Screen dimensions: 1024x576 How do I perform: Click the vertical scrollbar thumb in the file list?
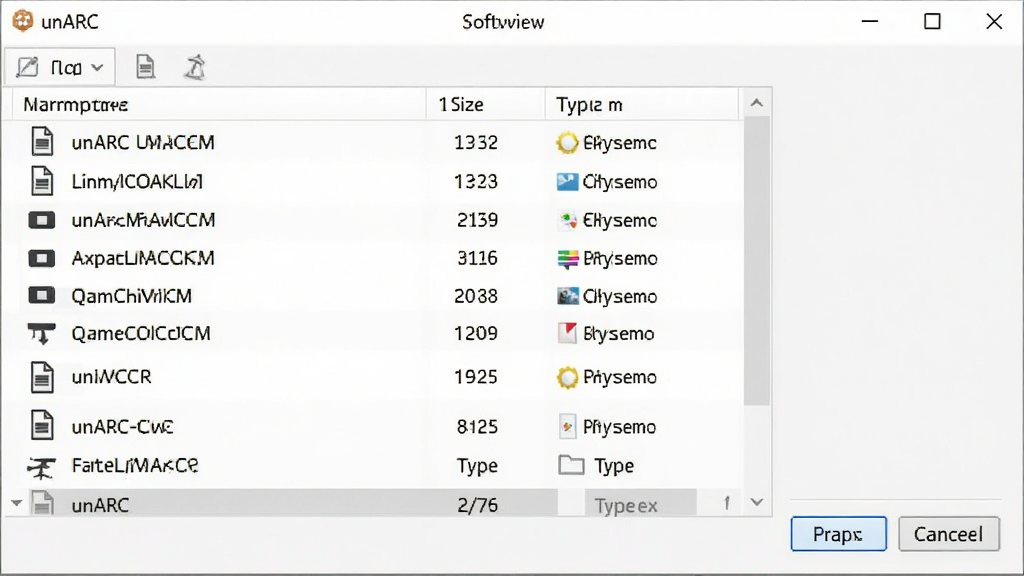(757, 261)
